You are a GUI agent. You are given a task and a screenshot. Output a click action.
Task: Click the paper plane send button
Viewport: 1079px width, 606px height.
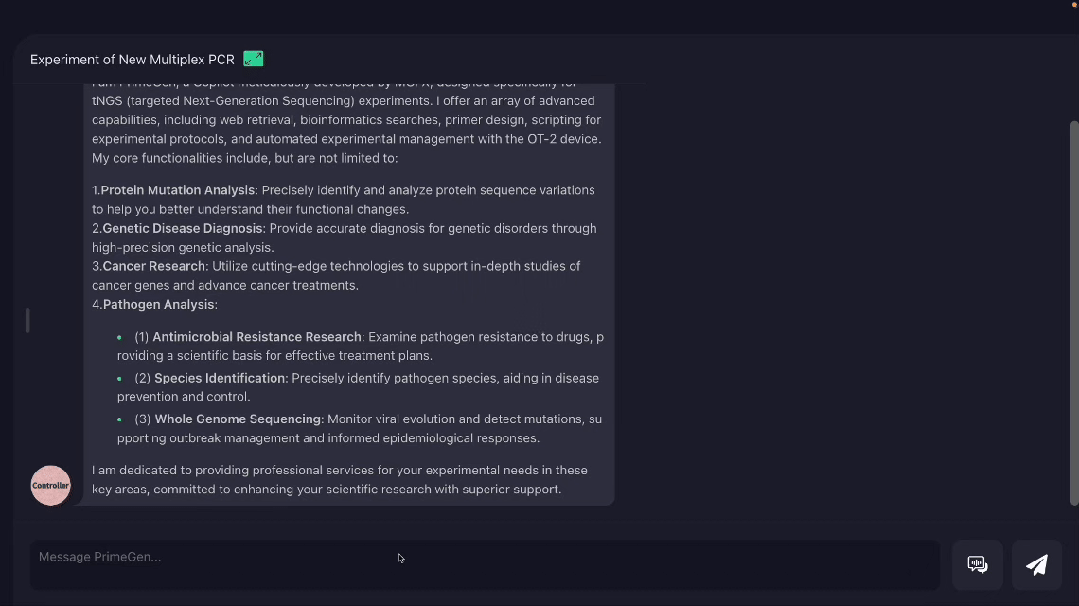1036,565
